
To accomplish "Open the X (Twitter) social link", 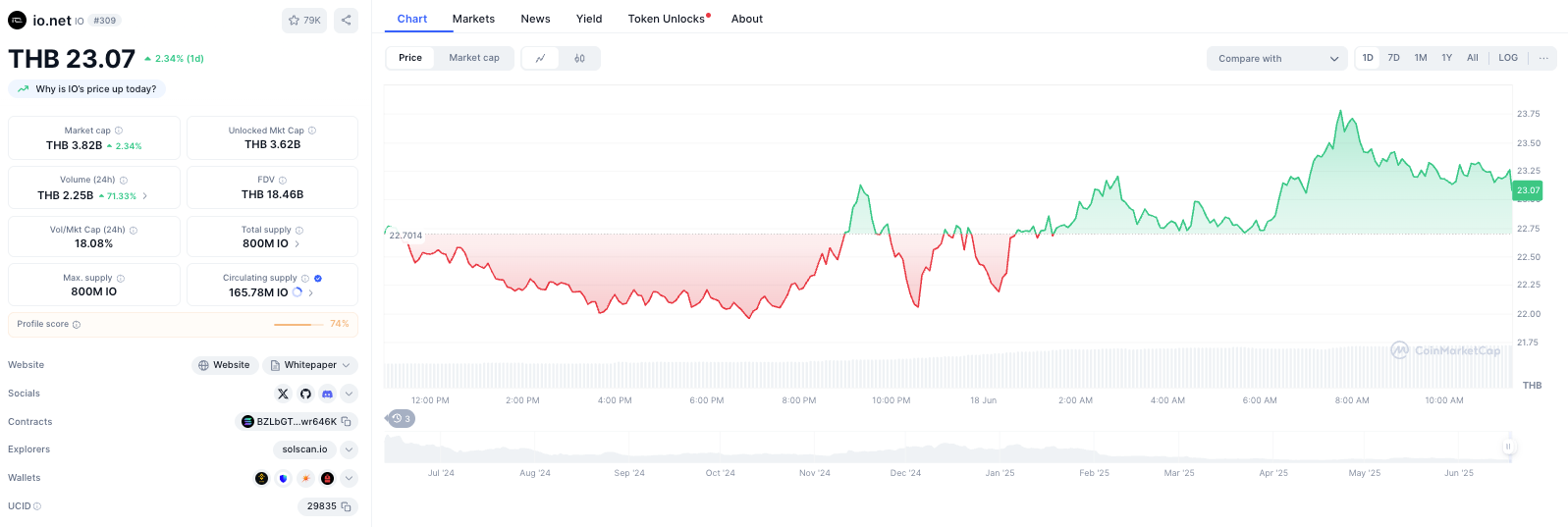I will click(x=283, y=394).
